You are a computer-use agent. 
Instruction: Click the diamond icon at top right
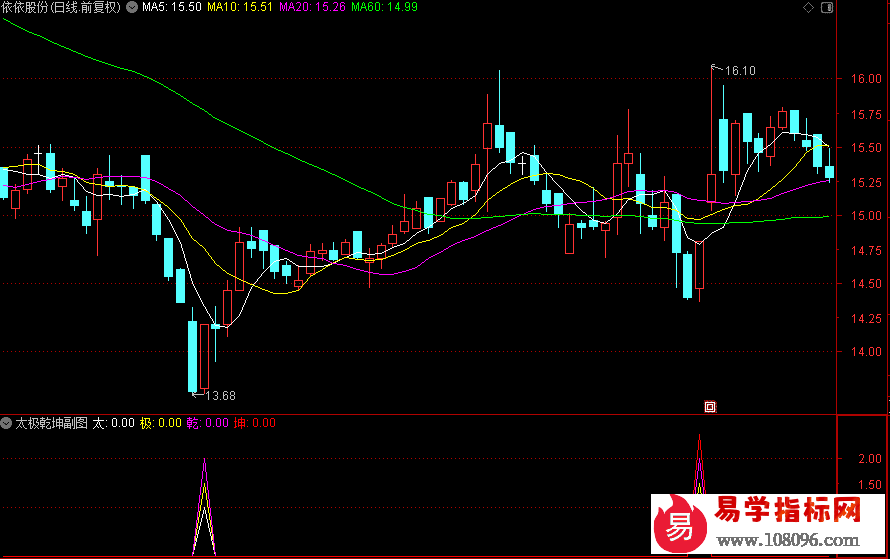click(x=808, y=7)
